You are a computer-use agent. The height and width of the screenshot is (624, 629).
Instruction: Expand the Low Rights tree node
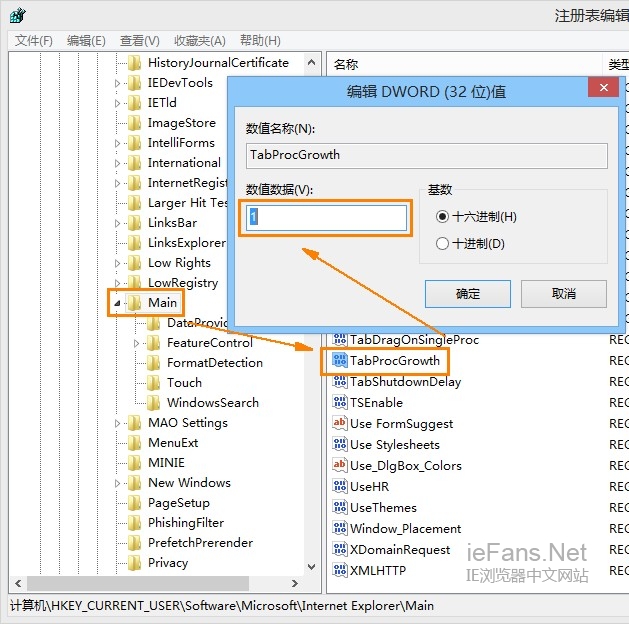coord(117,263)
